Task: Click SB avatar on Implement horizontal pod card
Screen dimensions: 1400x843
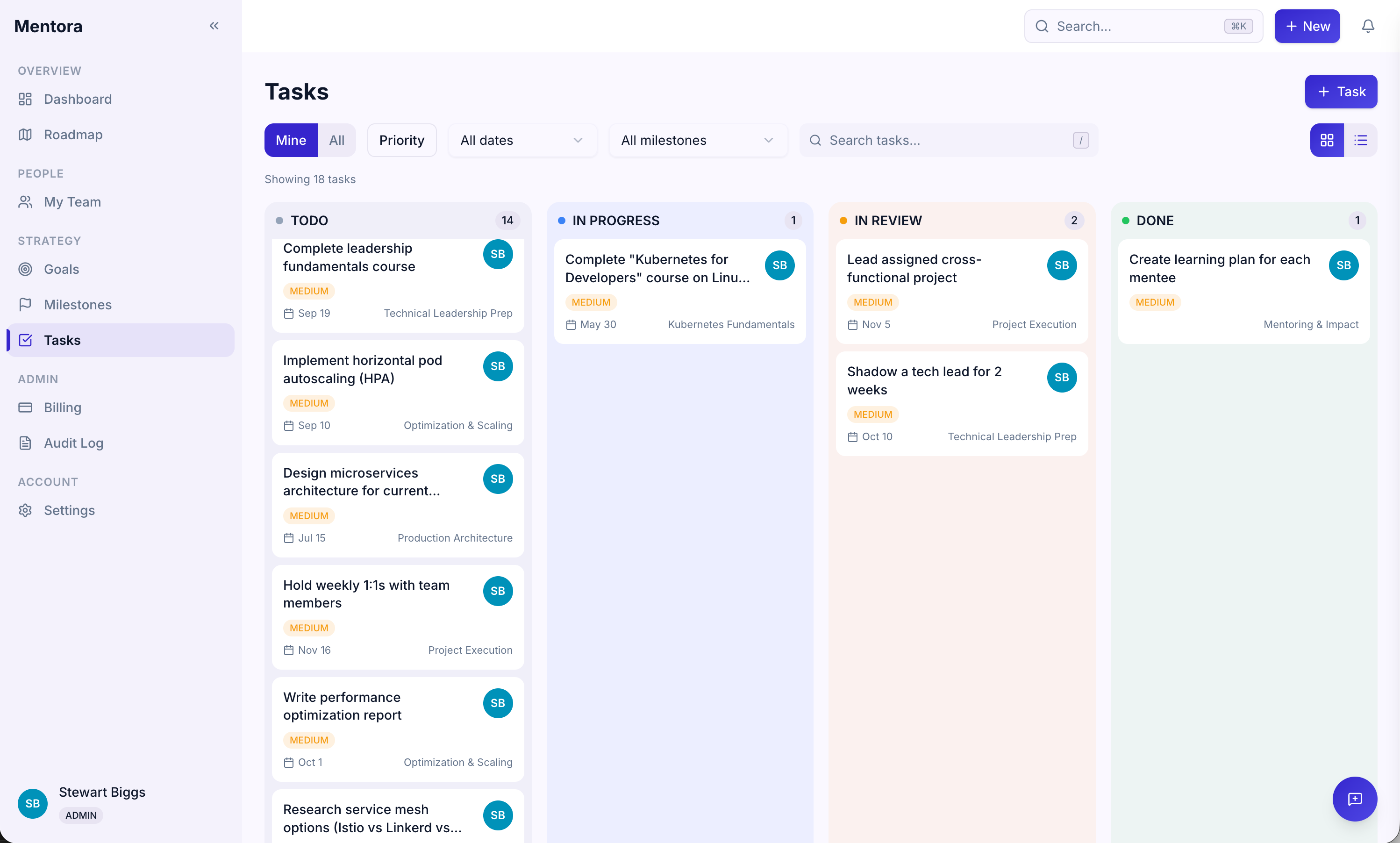Action: [498, 366]
